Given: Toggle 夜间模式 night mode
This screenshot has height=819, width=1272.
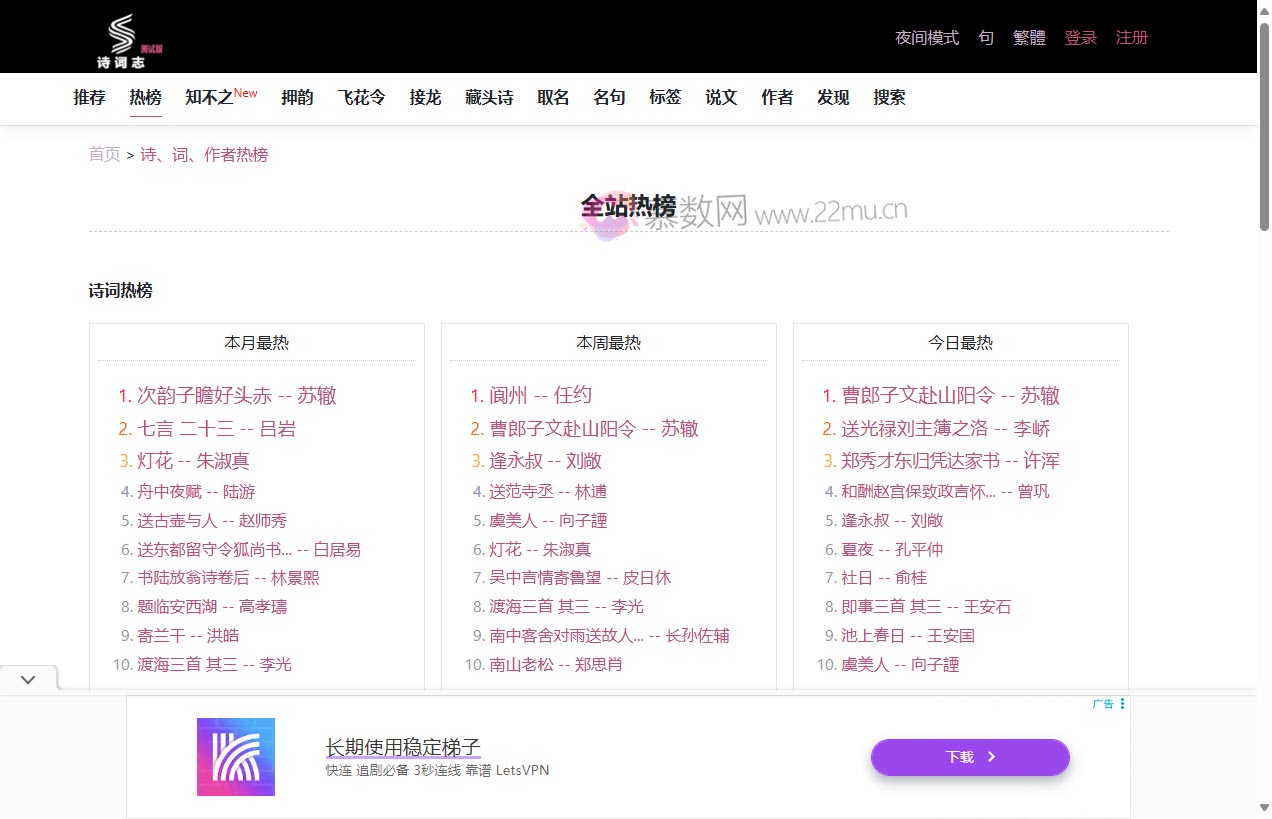Looking at the screenshot, I should point(926,38).
